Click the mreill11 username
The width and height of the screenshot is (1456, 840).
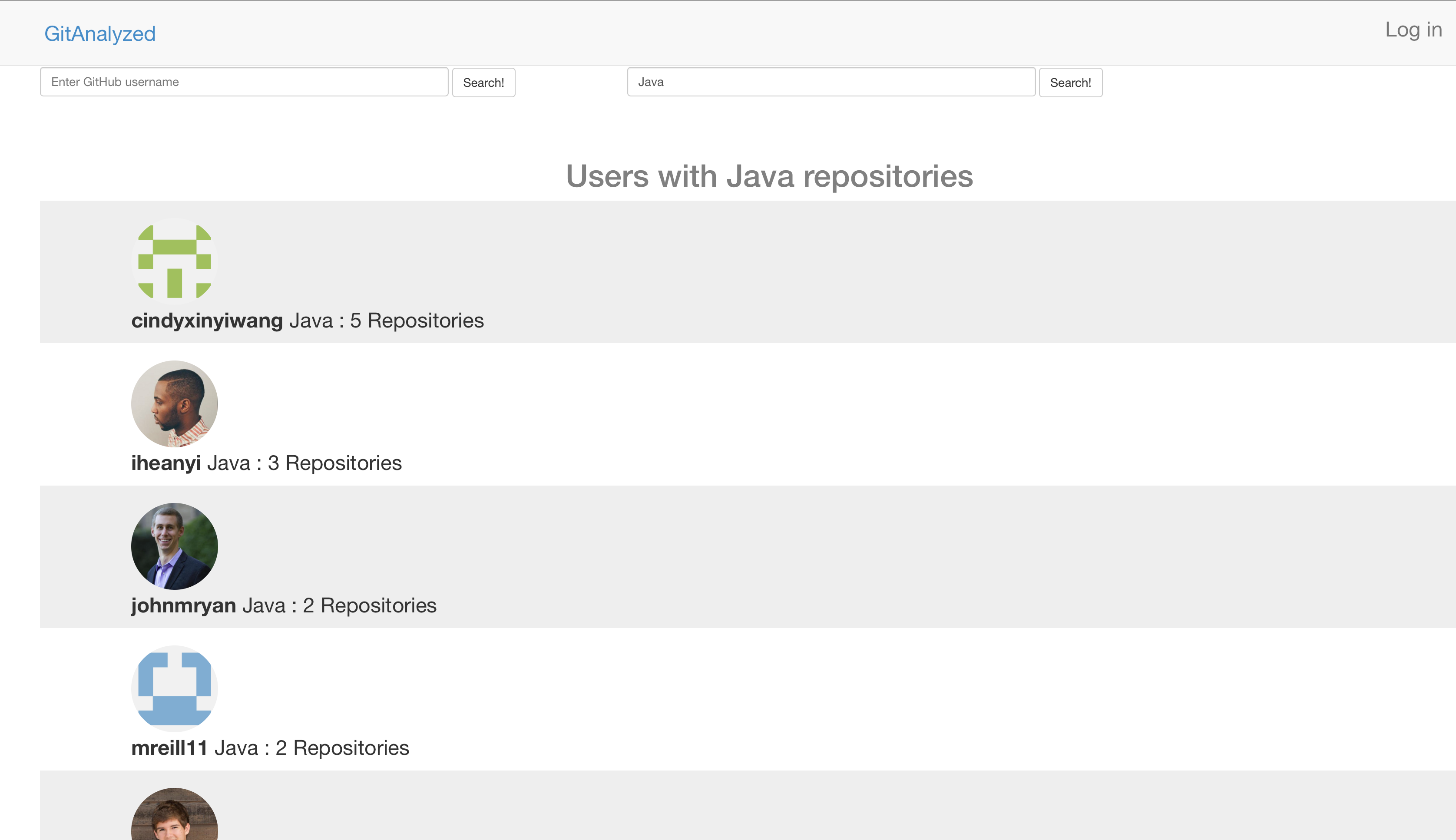coord(169,748)
